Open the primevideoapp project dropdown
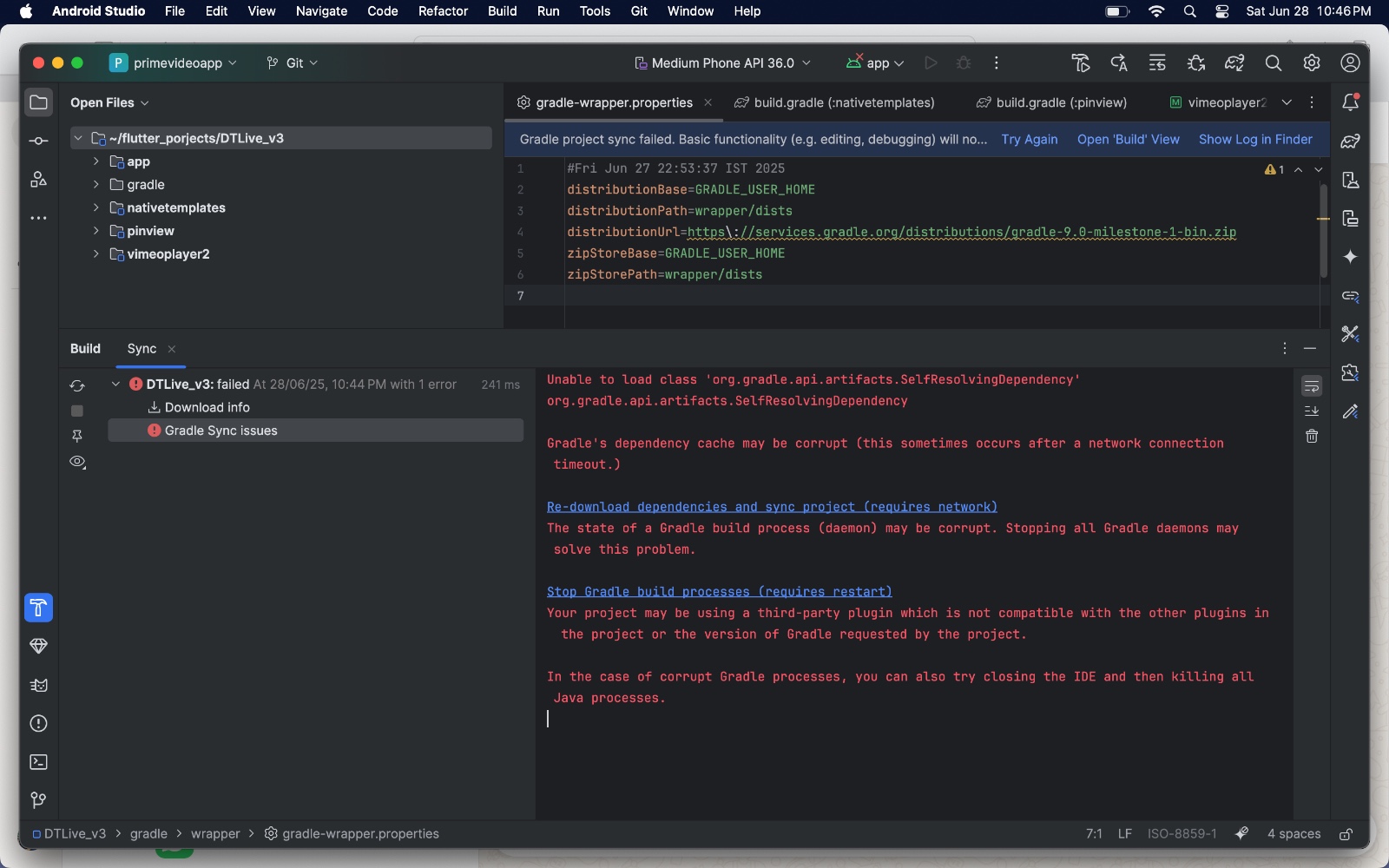 click(174, 62)
